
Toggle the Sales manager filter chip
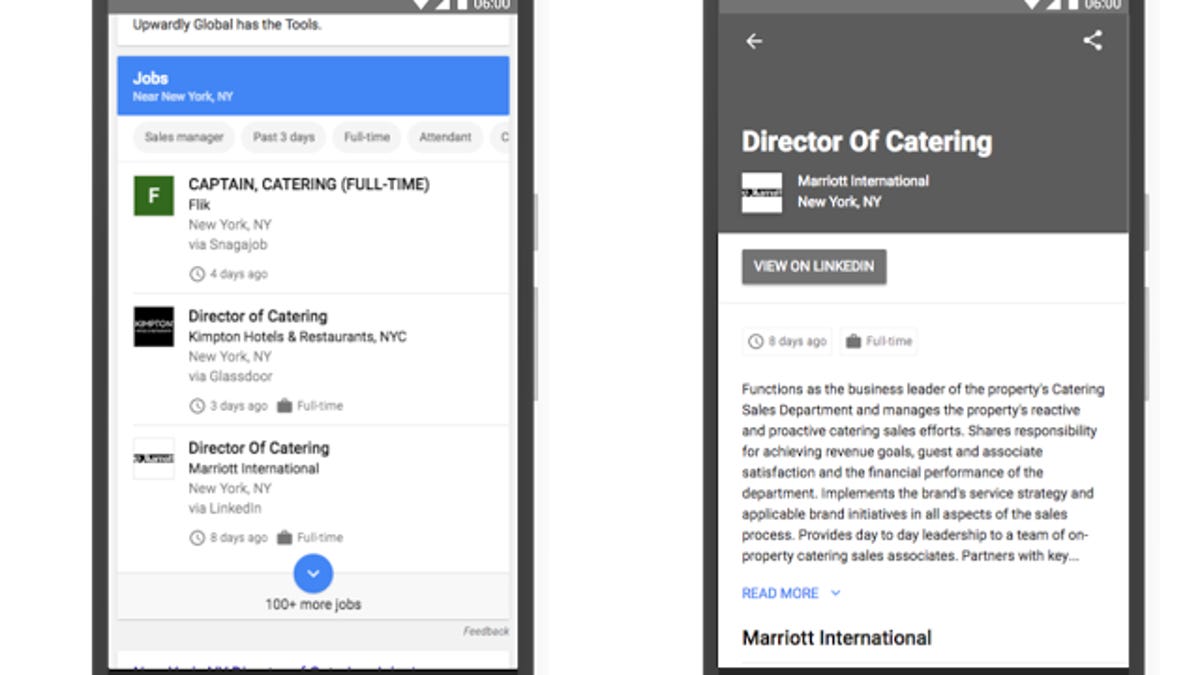pos(184,138)
